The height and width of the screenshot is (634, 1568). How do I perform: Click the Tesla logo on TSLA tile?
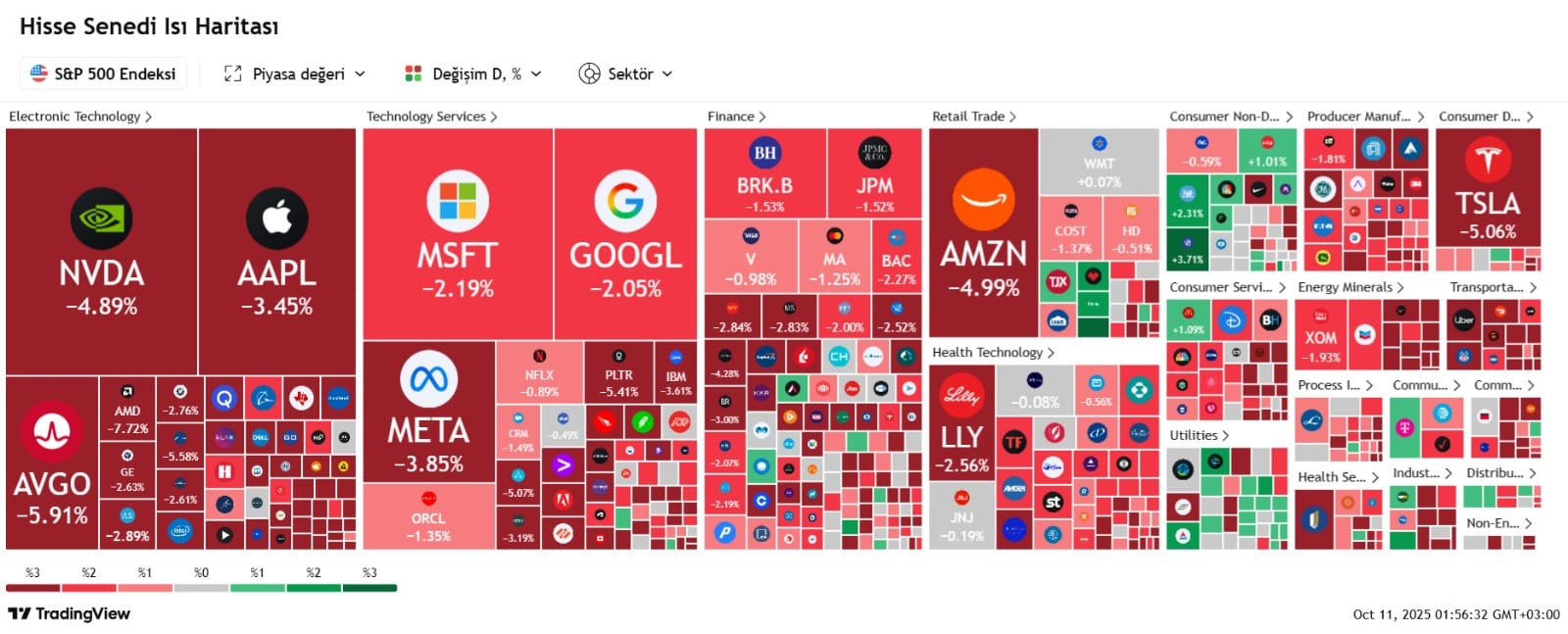click(x=1488, y=159)
